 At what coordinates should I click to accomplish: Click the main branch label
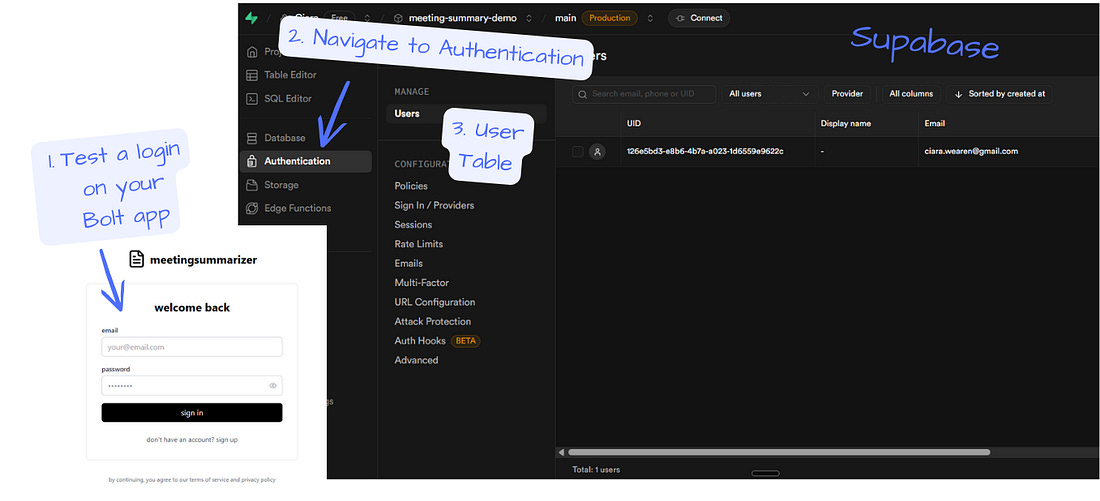(565, 18)
